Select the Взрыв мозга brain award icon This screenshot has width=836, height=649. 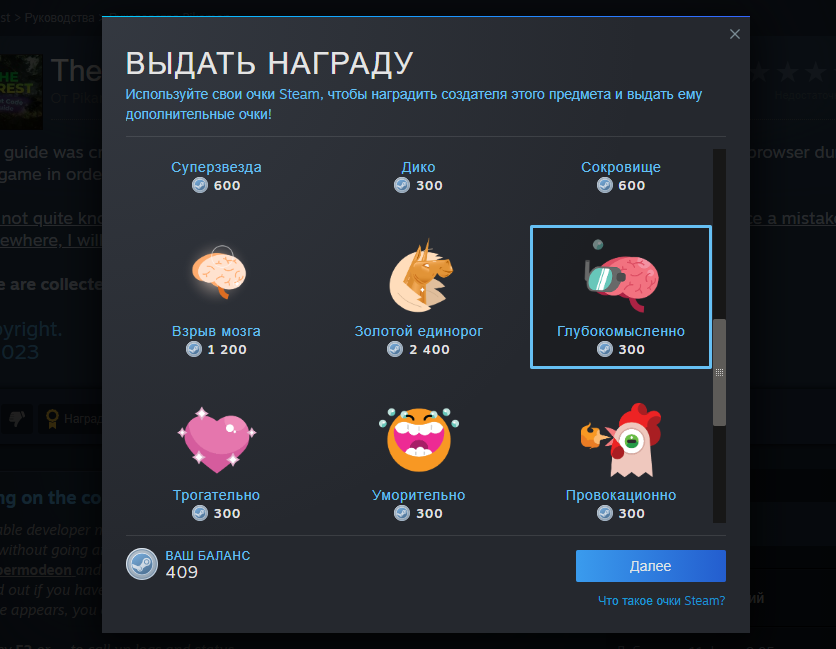click(219, 272)
